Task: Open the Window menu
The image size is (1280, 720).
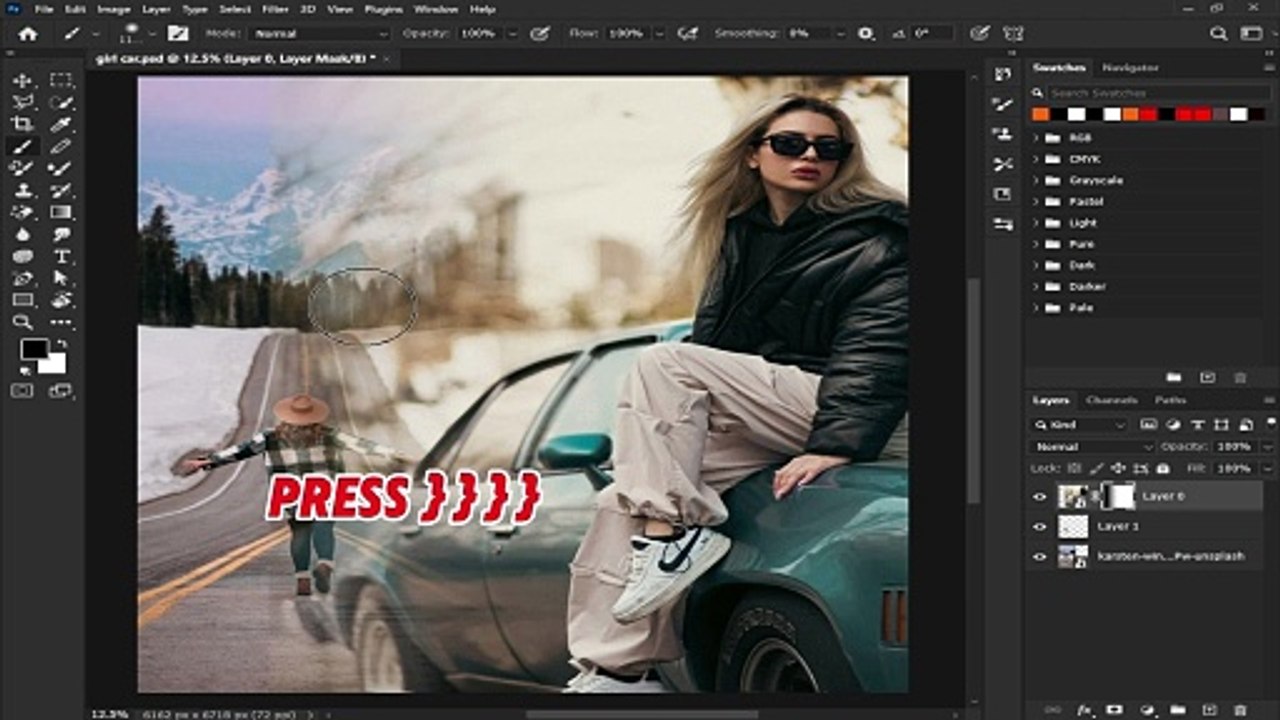Action: (x=435, y=9)
